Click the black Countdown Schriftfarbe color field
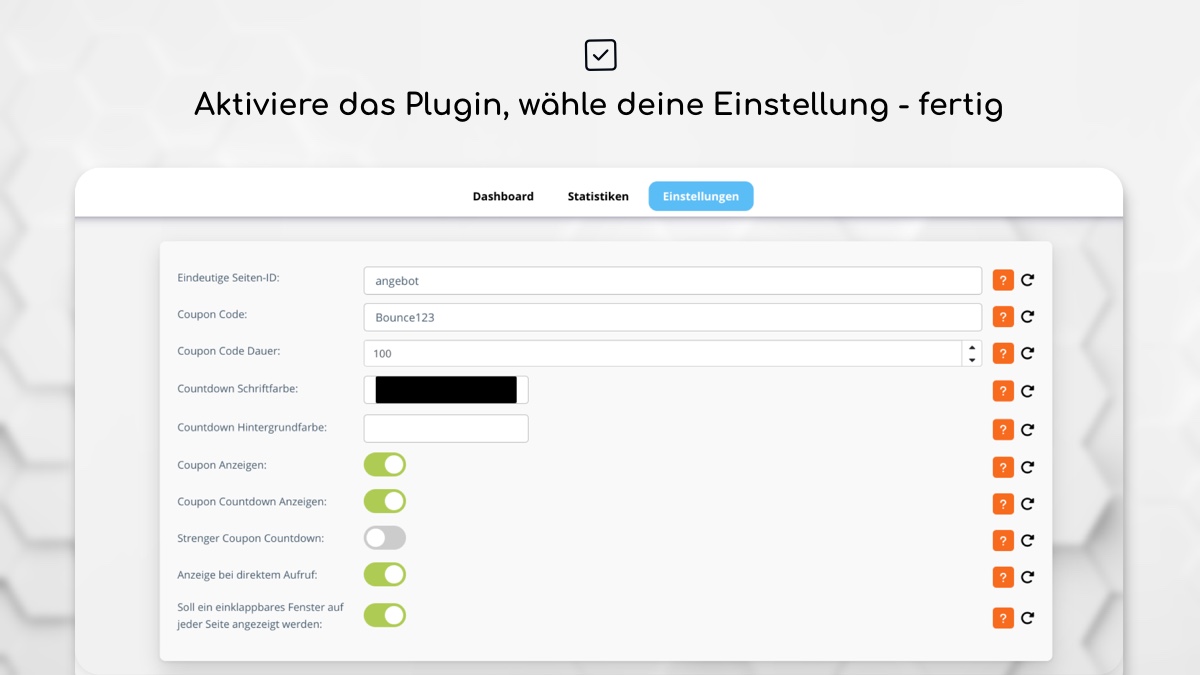This screenshot has height=675, width=1200. point(445,389)
